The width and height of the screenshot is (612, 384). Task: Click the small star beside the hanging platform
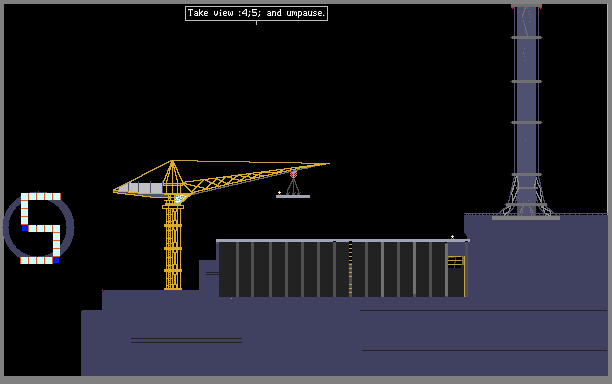point(279,192)
